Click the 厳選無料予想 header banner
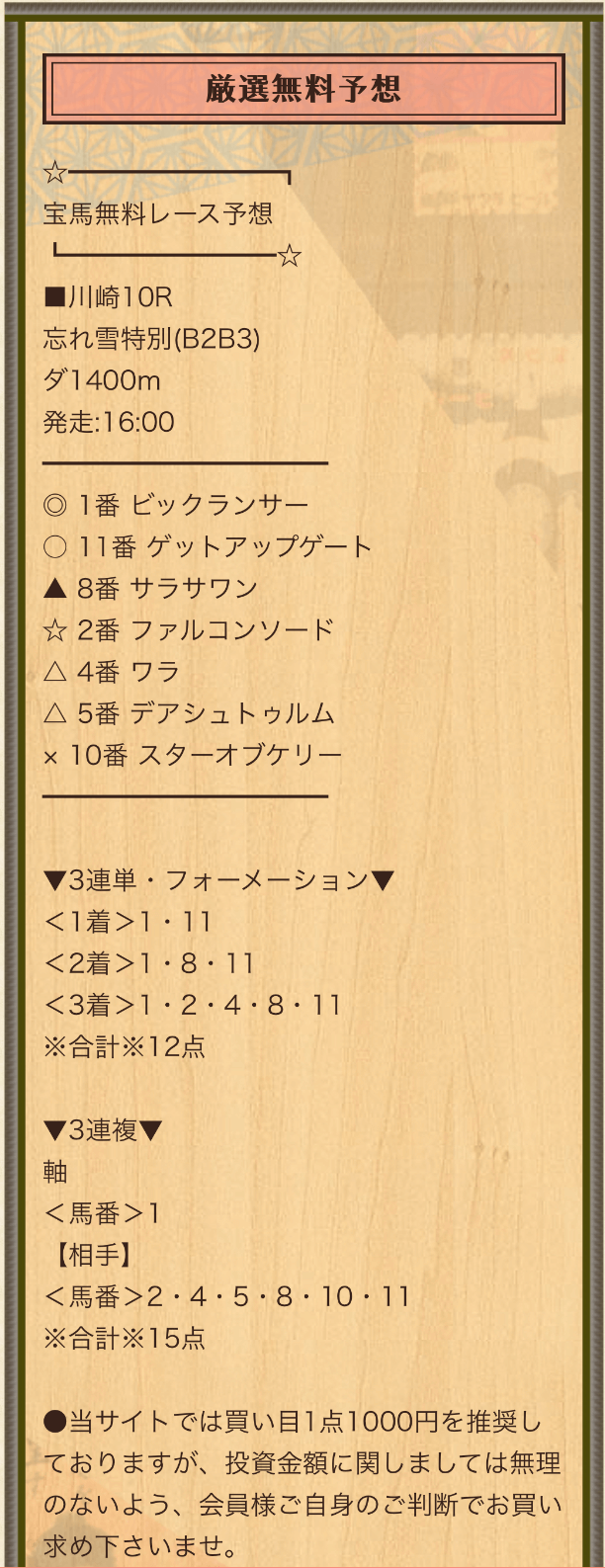605x1568 pixels. point(302,89)
